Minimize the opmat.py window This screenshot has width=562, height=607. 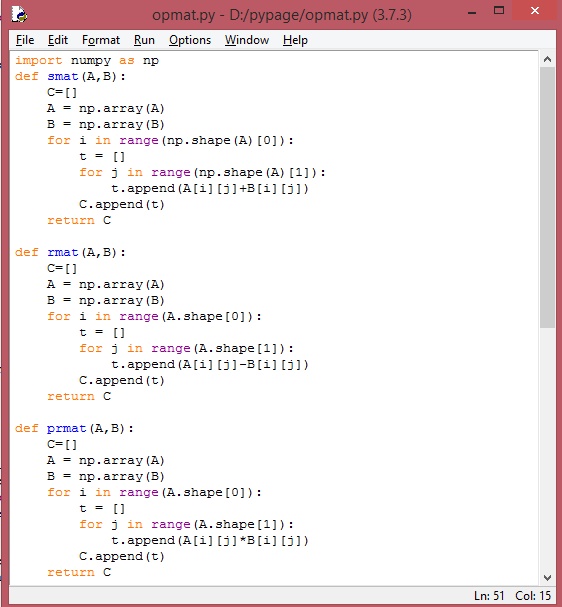(x=472, y=13)
